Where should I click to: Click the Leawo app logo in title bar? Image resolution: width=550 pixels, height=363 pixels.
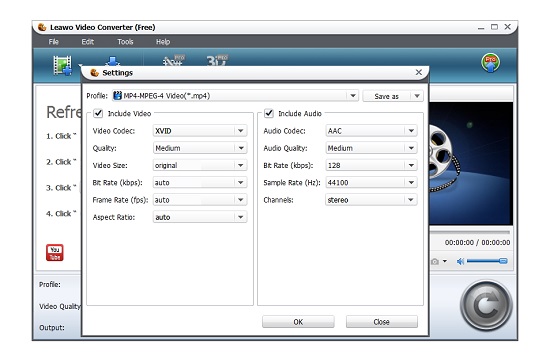pyautogui.click(x=42, y=27)
